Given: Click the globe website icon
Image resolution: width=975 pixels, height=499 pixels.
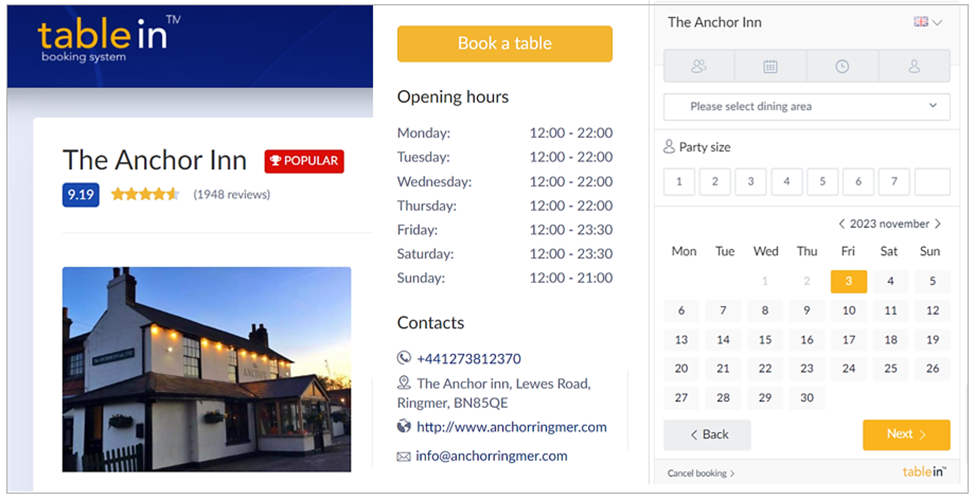Looking at the screenshot, I should pyautogui.click(x=404, y=427).
